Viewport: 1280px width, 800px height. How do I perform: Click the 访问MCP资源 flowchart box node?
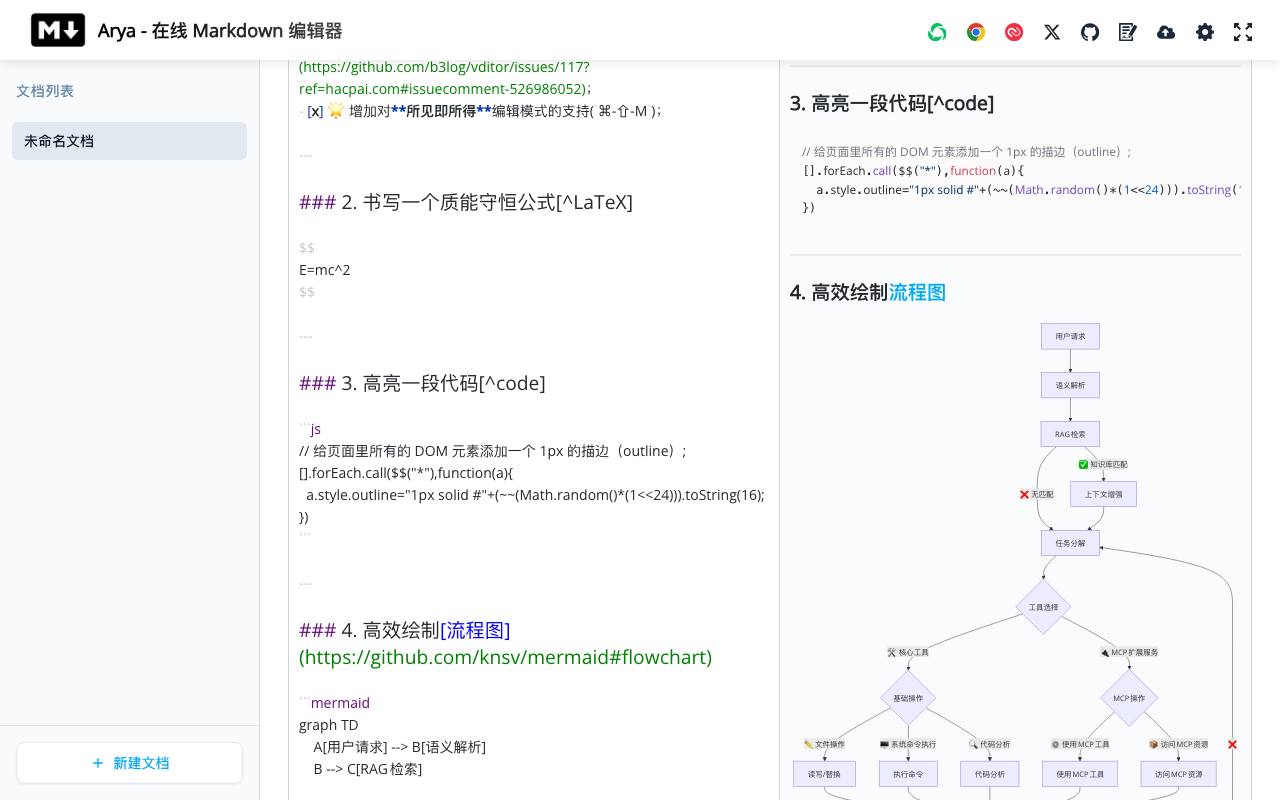1179,774
